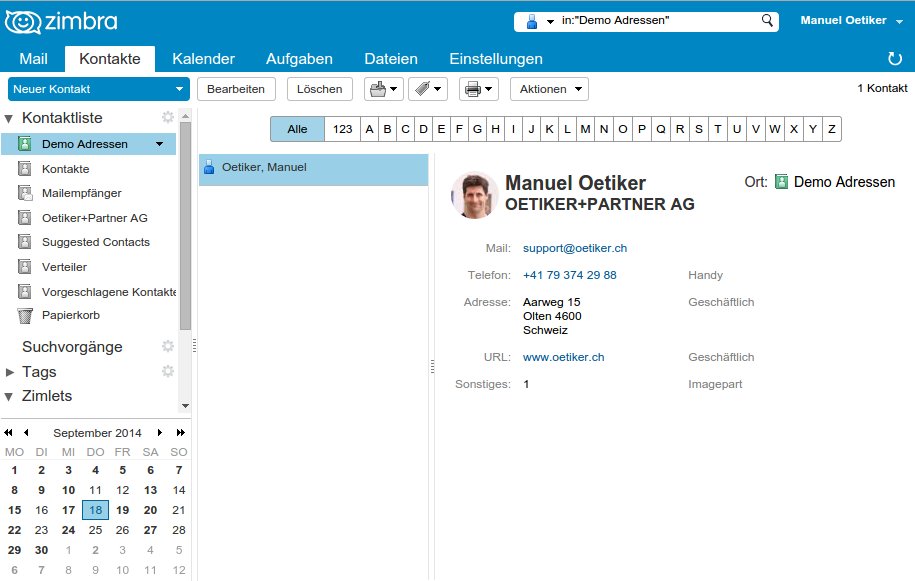Open Suchvorgänge gear options
915x581 pixels.
click(168, 346)
